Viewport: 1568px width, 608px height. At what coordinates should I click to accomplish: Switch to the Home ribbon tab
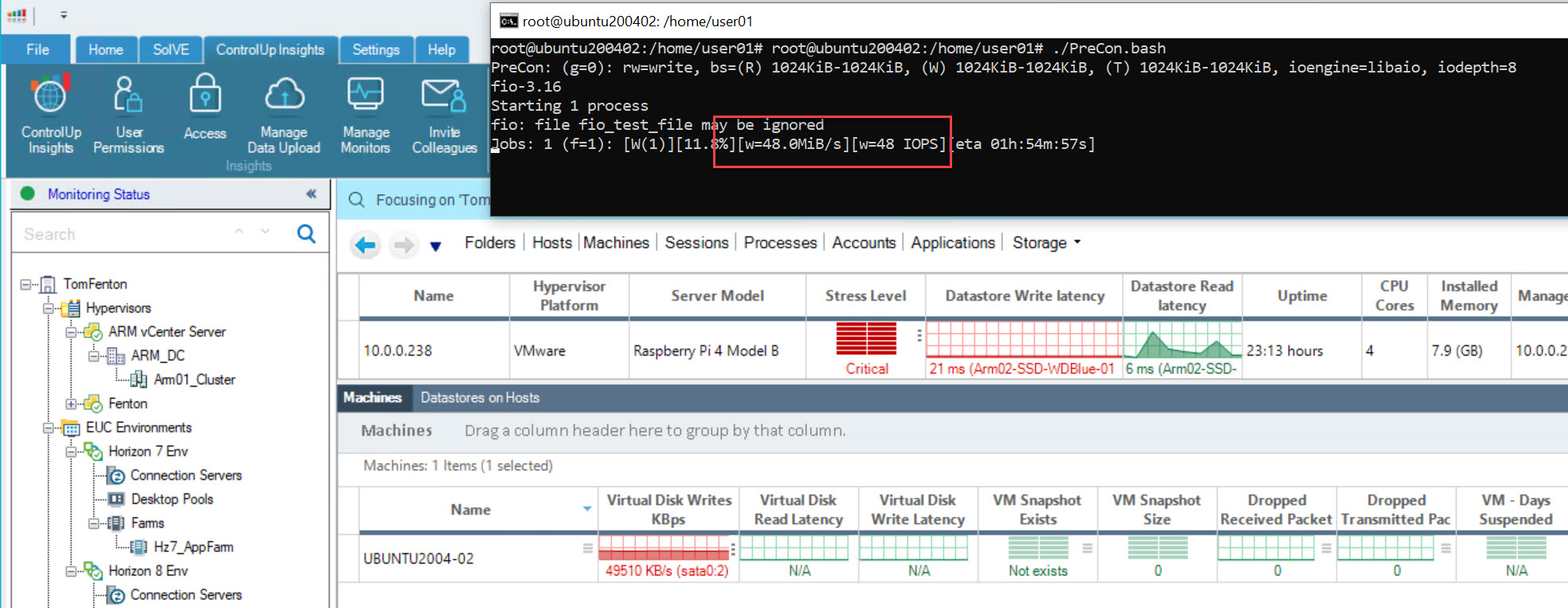tap(106, 49)
